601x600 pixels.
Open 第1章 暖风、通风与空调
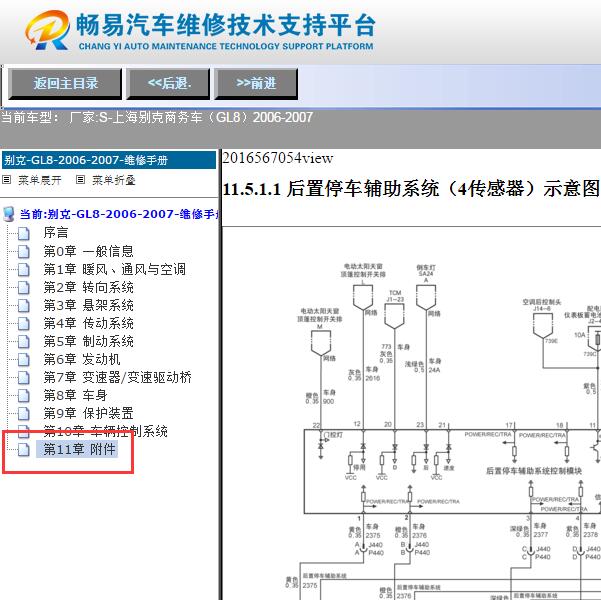115,269
